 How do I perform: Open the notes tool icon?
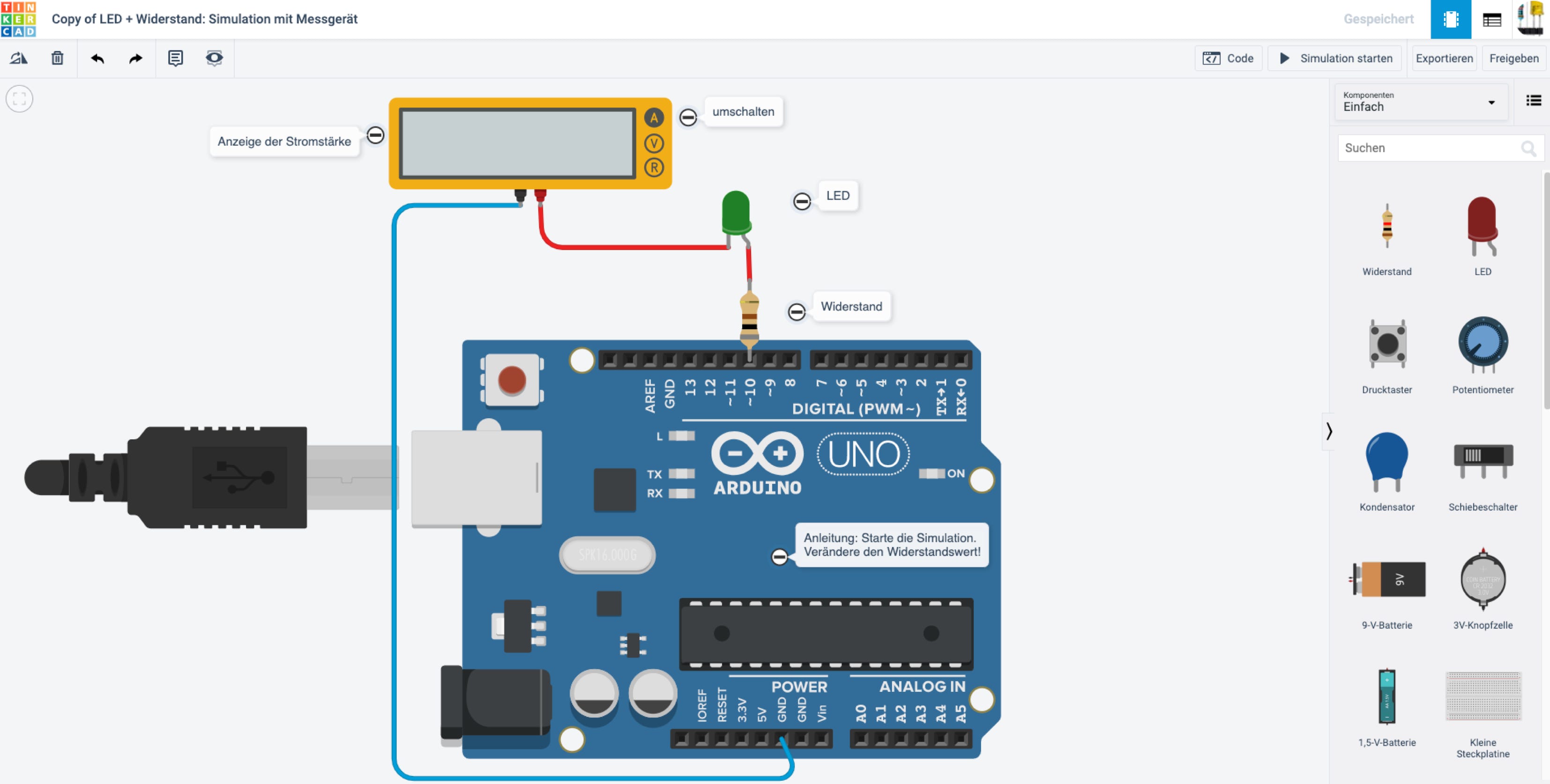[175, 59]
